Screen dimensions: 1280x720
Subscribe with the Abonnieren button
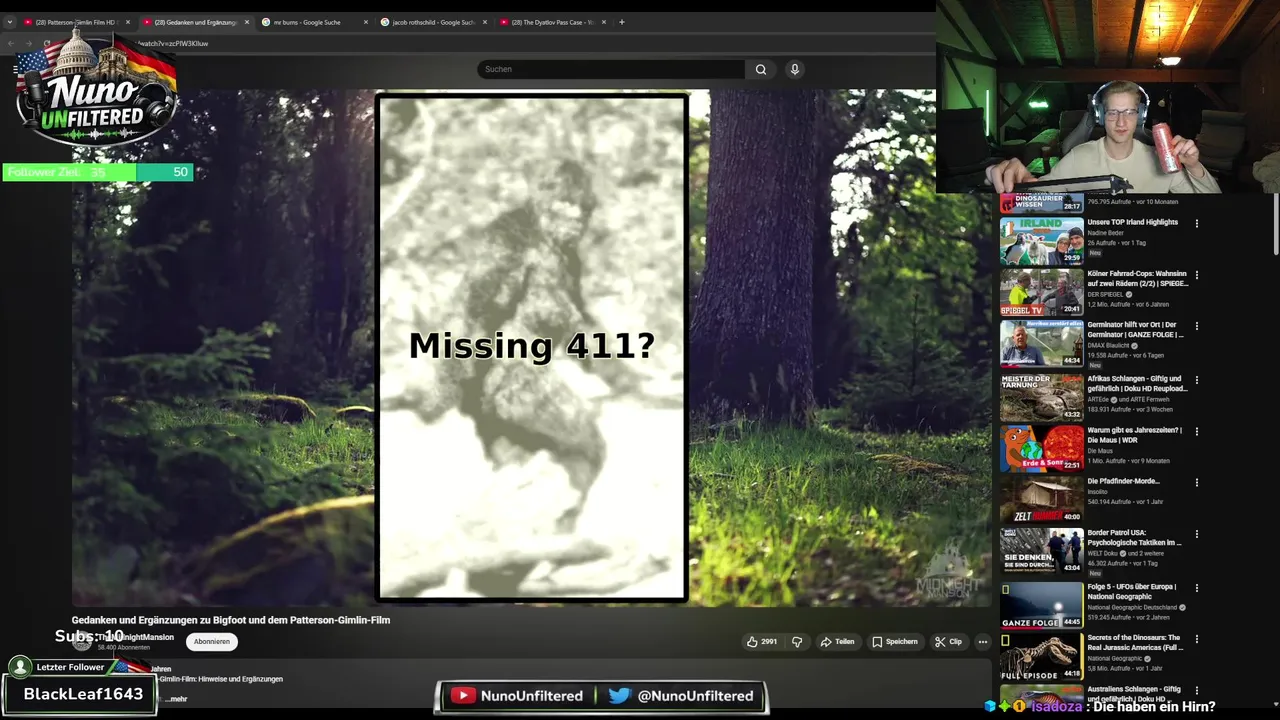(x=212, y=642)
